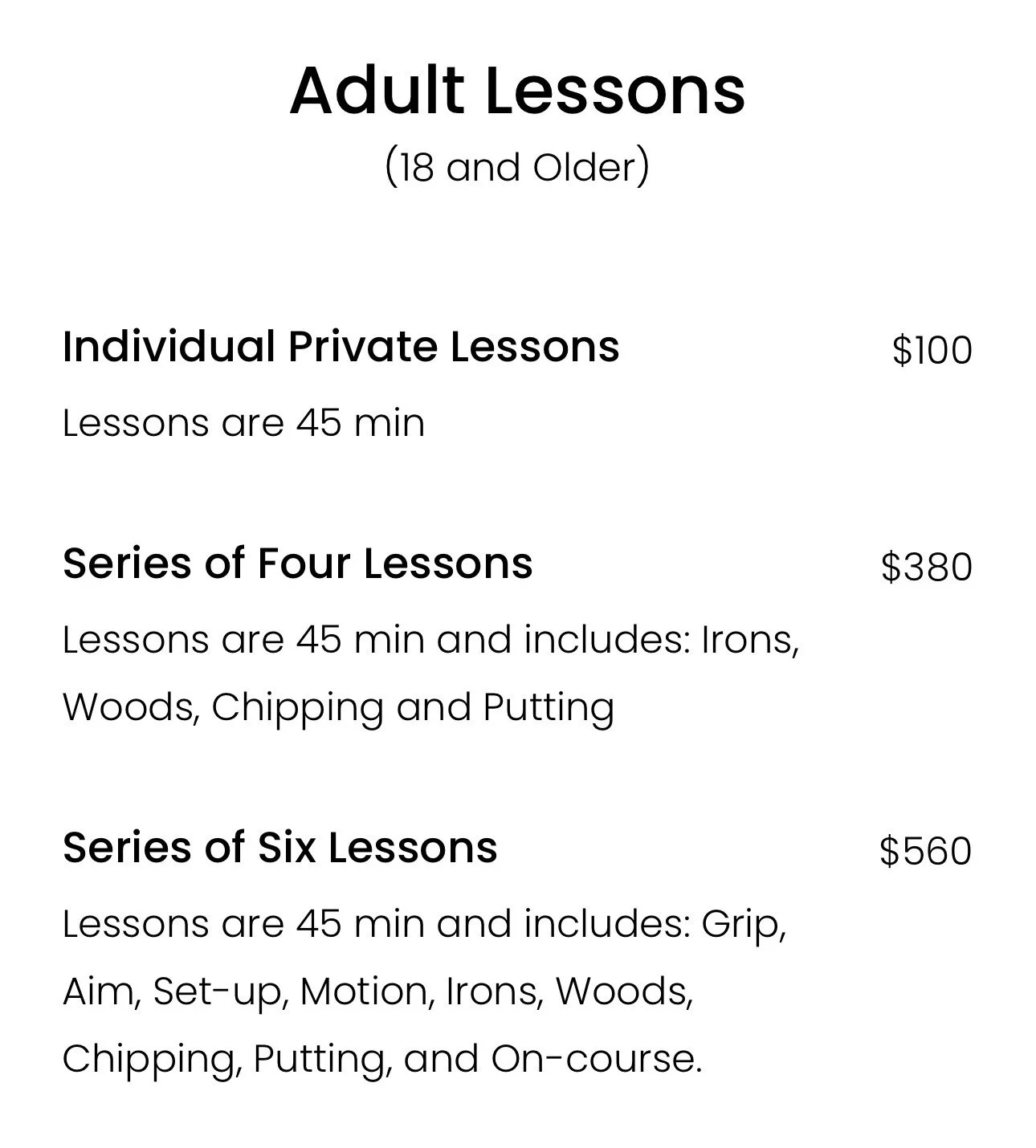Select the (18 and Older) subtitle
Image resolution: width=1036 pixels, height=1148 pixels.
[517, 167]
